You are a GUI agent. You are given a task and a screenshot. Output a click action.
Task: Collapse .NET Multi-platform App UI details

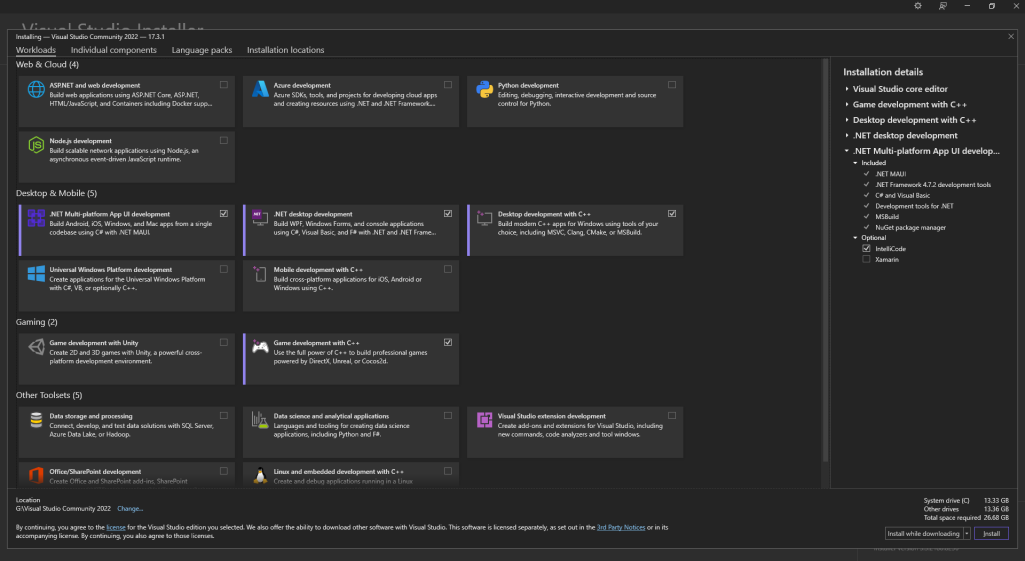(847, 150)
